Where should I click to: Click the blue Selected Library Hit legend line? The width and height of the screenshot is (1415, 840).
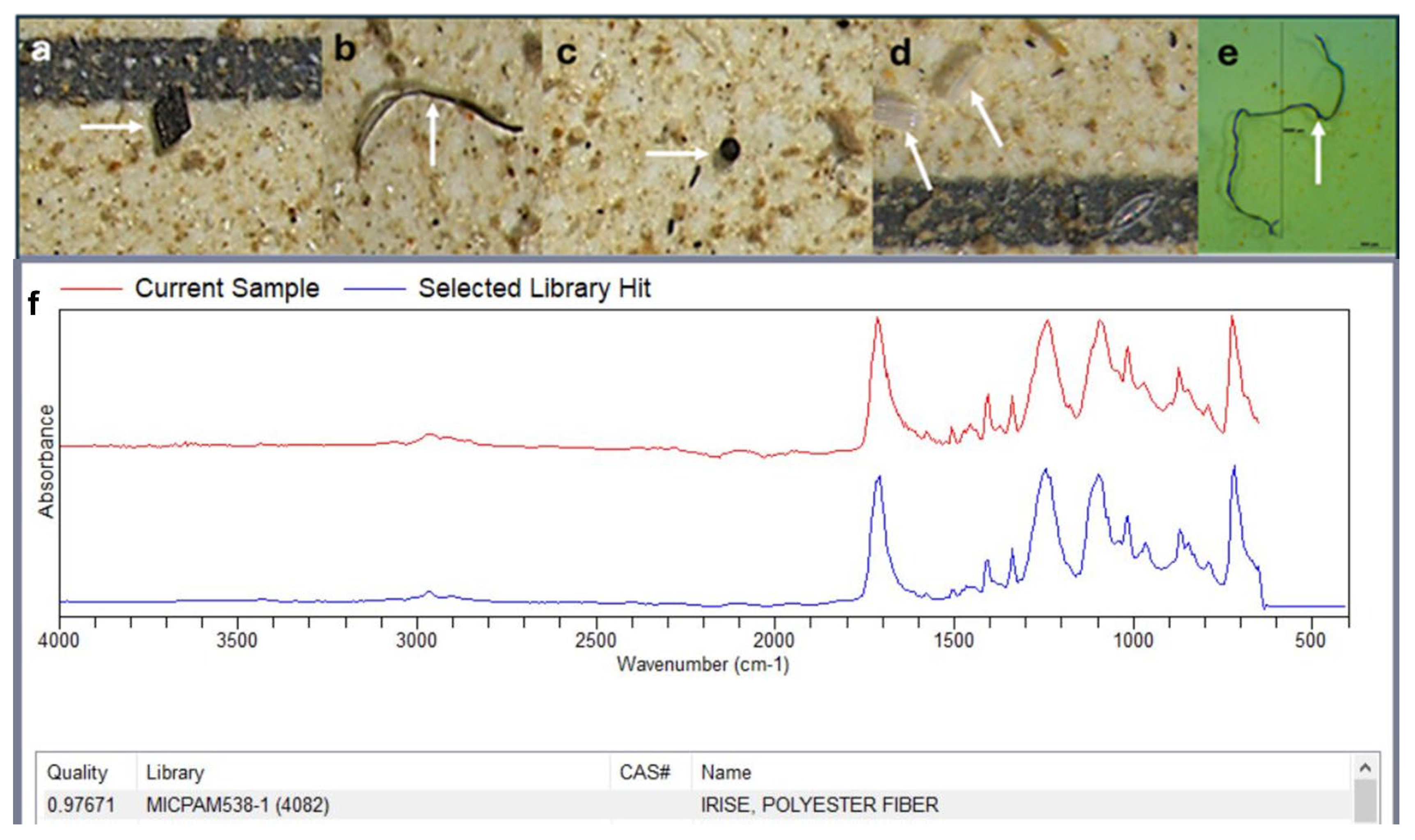coord(374,289)
